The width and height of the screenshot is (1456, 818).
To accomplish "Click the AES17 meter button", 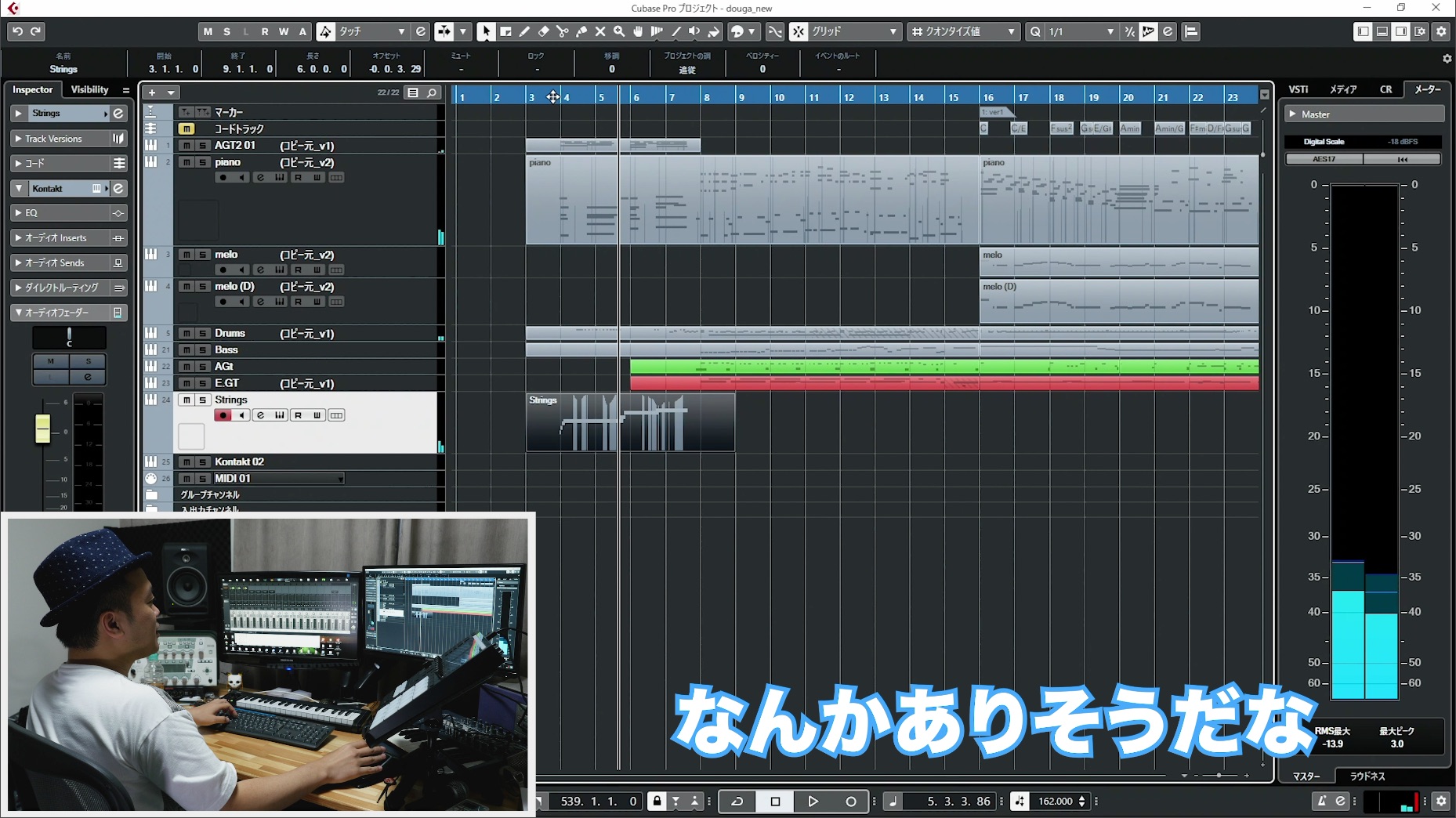I will 1324,159.
